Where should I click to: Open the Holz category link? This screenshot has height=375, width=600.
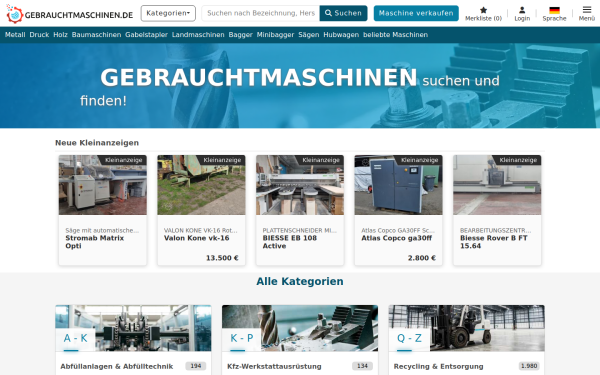click(x=60, y=35)
